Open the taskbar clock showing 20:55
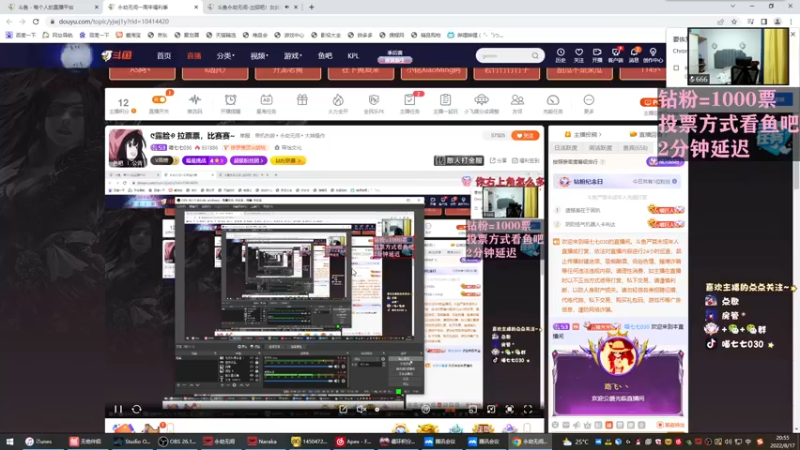The image size is (800, 450). point(783,441)
